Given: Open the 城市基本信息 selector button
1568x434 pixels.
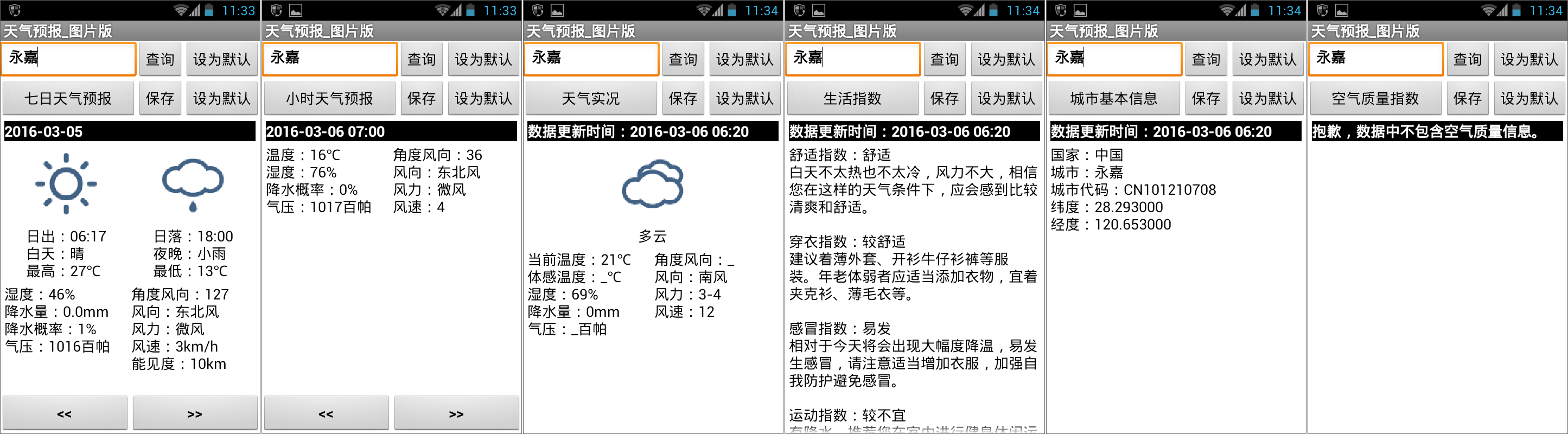Looking at the screenshot, I should tap(1114, 98).
